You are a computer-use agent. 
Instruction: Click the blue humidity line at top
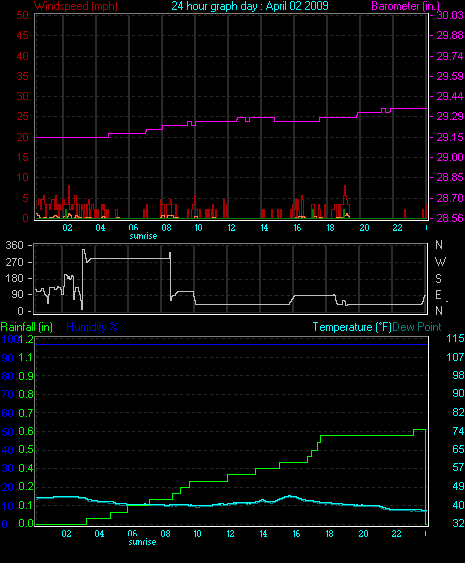click(x=232, y=344)
